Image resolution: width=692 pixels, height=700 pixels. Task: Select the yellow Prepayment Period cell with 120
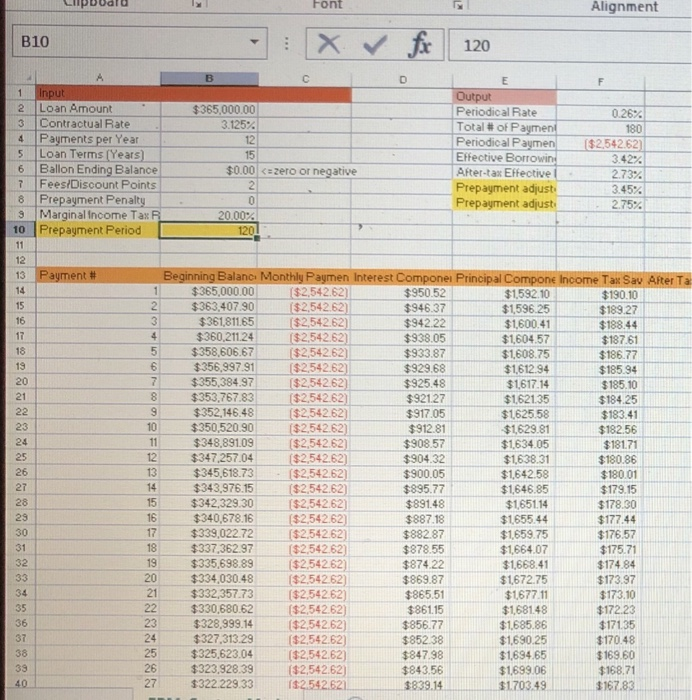[208, 231]
